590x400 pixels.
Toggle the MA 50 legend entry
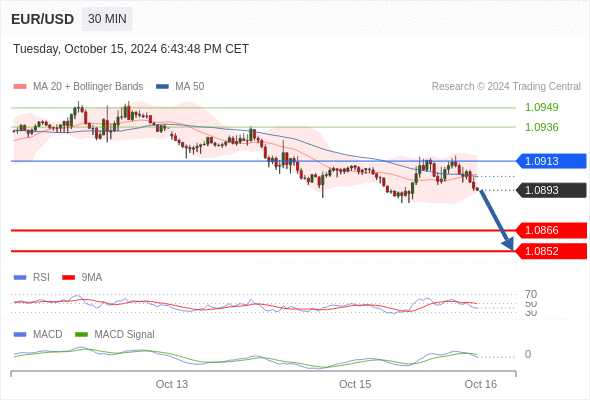[180, 87]
